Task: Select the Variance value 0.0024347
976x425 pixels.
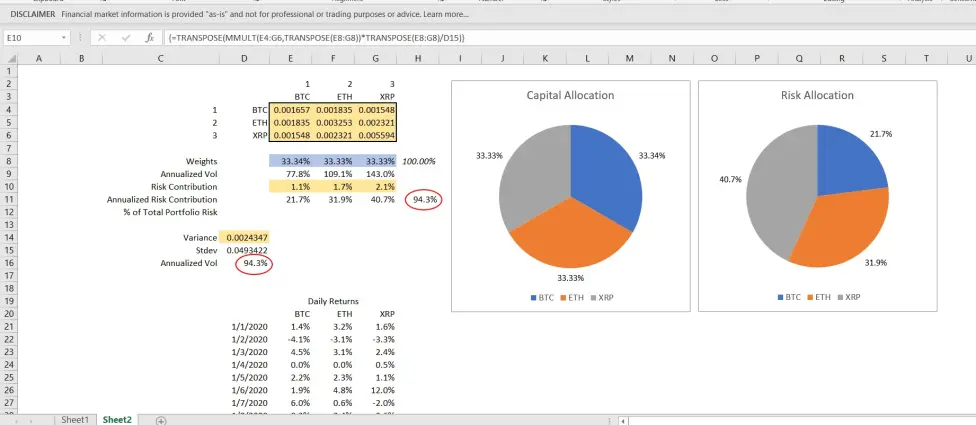Action: 244,238
